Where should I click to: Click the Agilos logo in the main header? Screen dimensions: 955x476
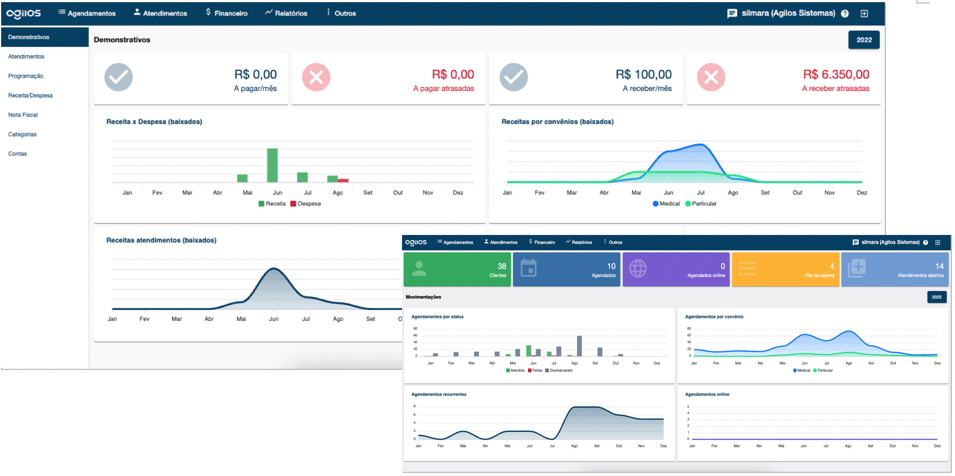22,14
